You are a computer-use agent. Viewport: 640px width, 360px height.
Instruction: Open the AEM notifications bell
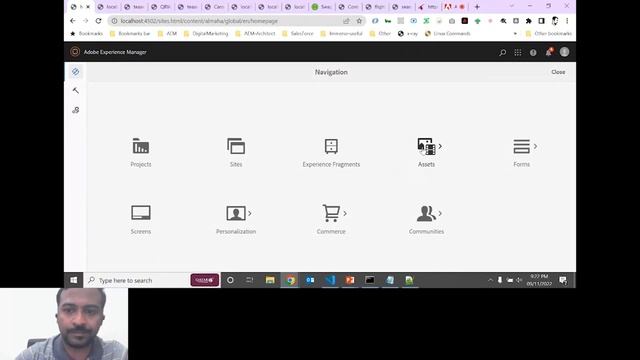coord(549,52)
